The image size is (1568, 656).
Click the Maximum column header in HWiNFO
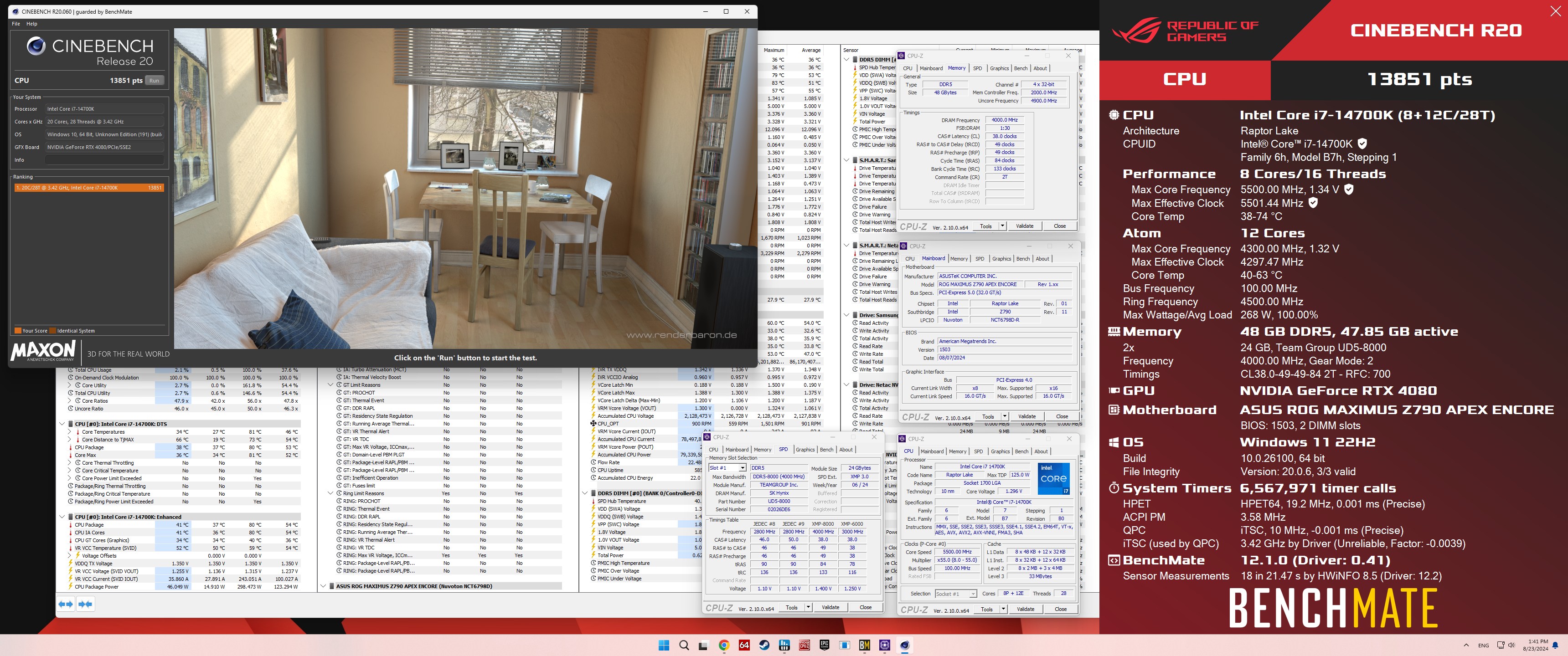tap(774, 50)
